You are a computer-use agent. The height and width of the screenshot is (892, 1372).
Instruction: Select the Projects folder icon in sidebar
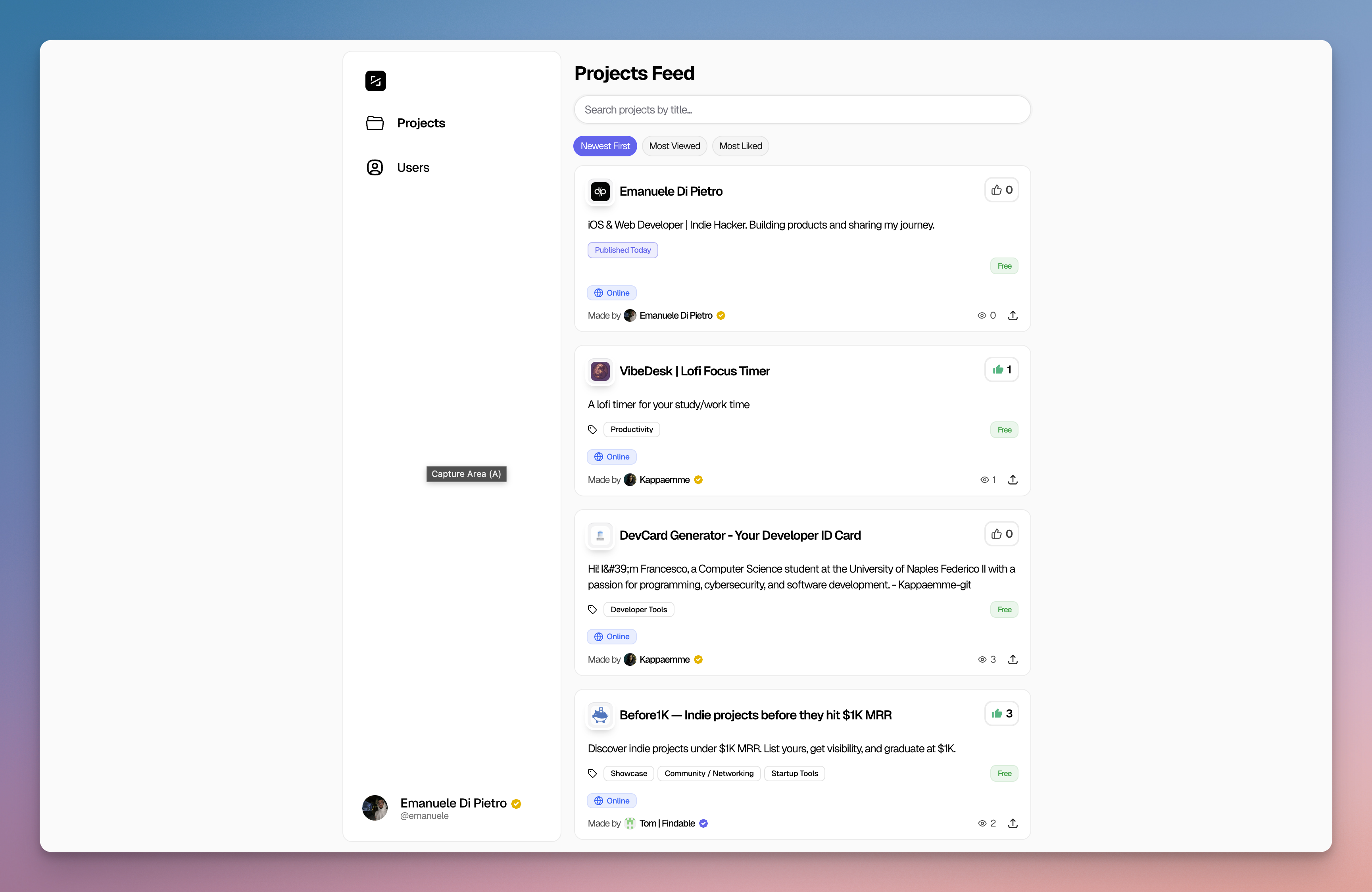coord(375,123)
